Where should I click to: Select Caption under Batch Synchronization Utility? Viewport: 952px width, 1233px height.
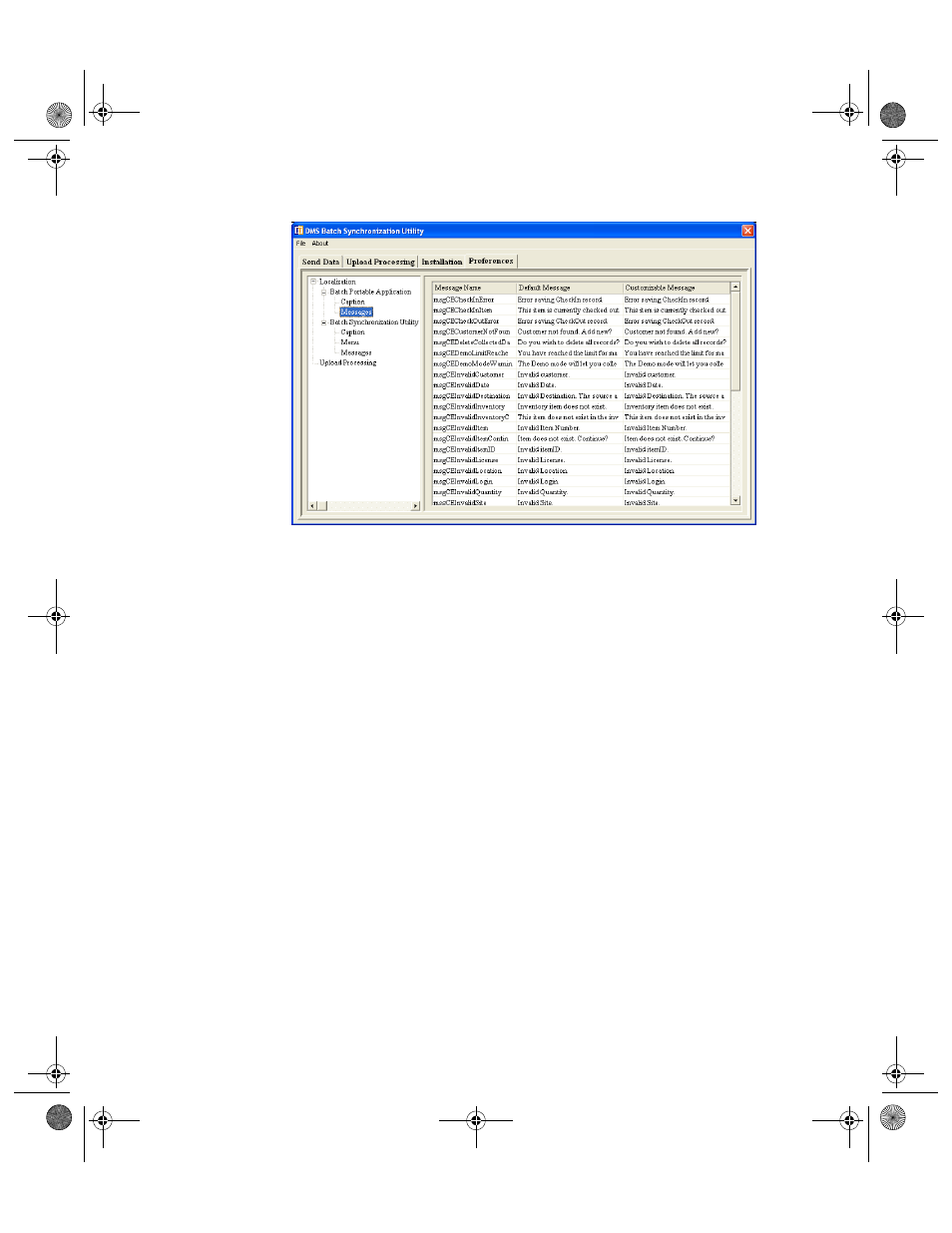[x=352, y=332]
